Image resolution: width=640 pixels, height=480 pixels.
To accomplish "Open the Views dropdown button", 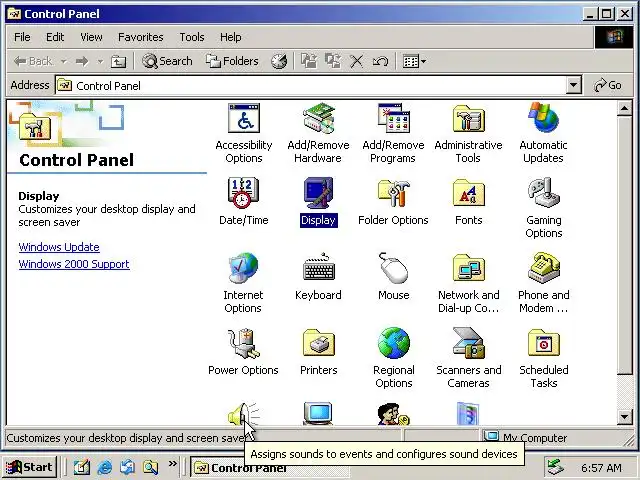I will pyautogui.click(x=414, y=61).
